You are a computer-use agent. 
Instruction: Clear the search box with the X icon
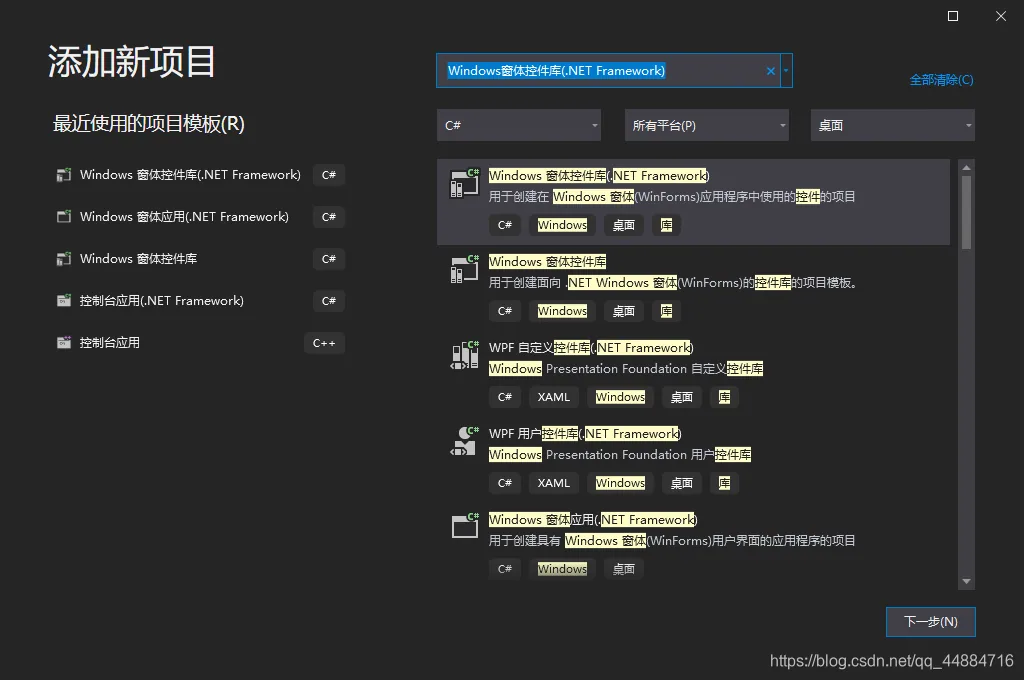pos(771,71)
